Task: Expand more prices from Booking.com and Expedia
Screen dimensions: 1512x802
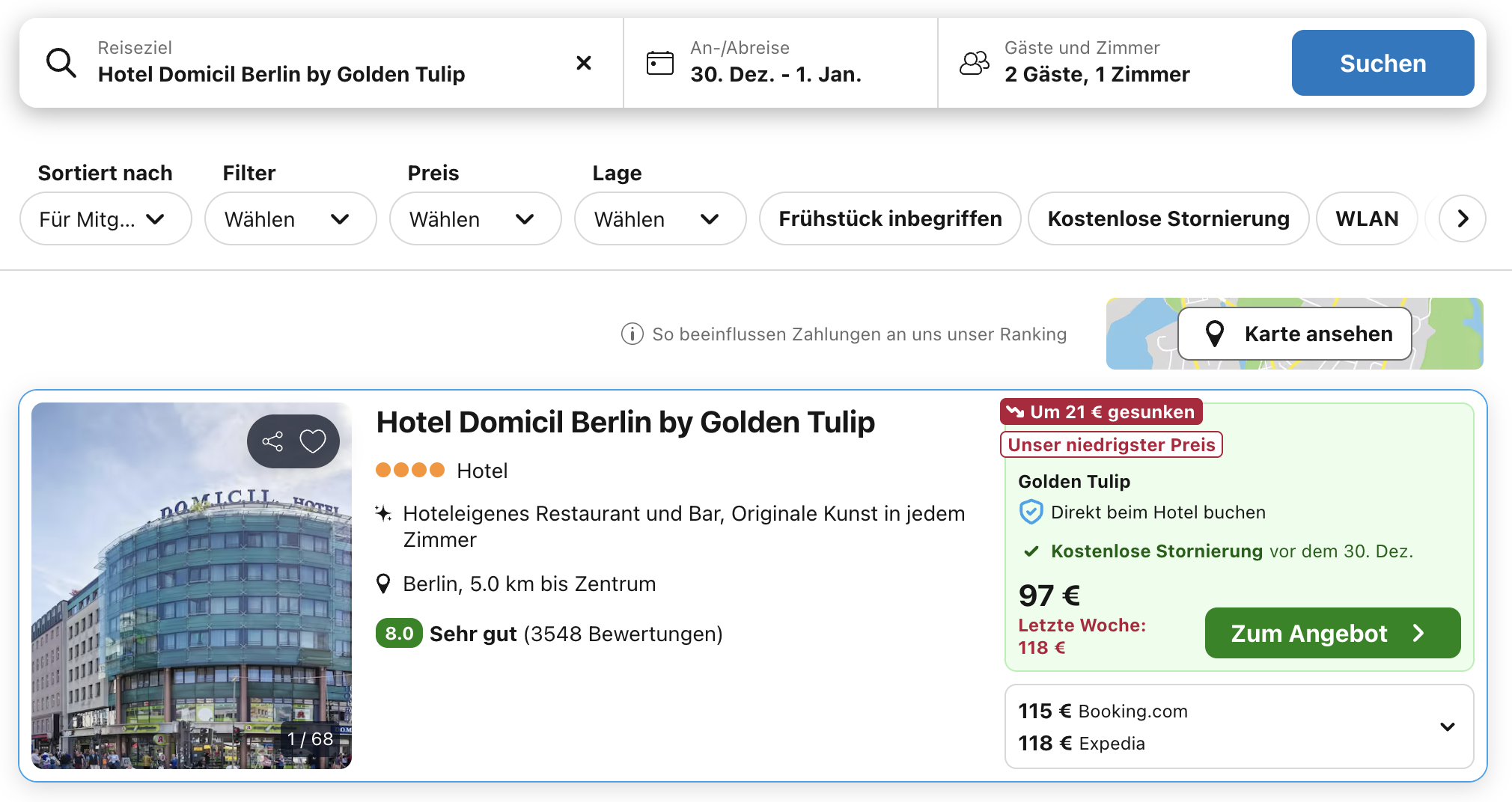Action: pos(1448,726)
